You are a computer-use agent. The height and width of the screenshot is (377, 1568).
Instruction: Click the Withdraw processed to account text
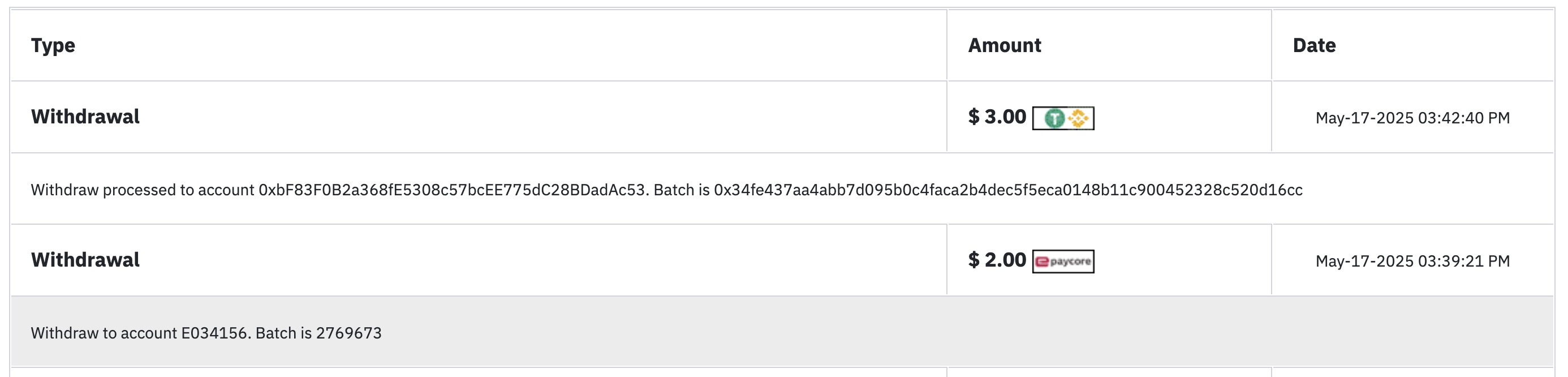point(143,190)
